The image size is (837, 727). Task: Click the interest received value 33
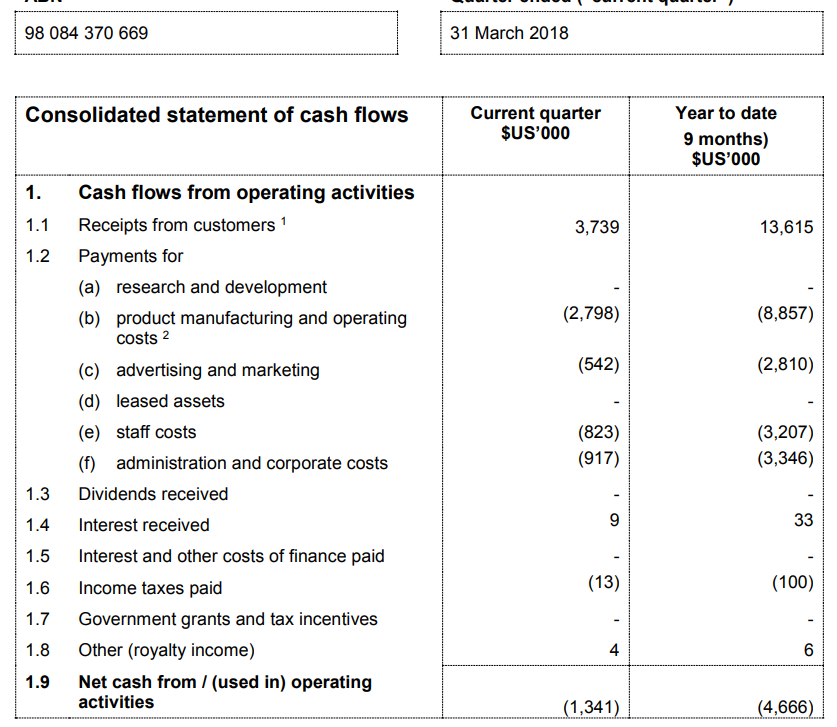(x=803, y=520)
